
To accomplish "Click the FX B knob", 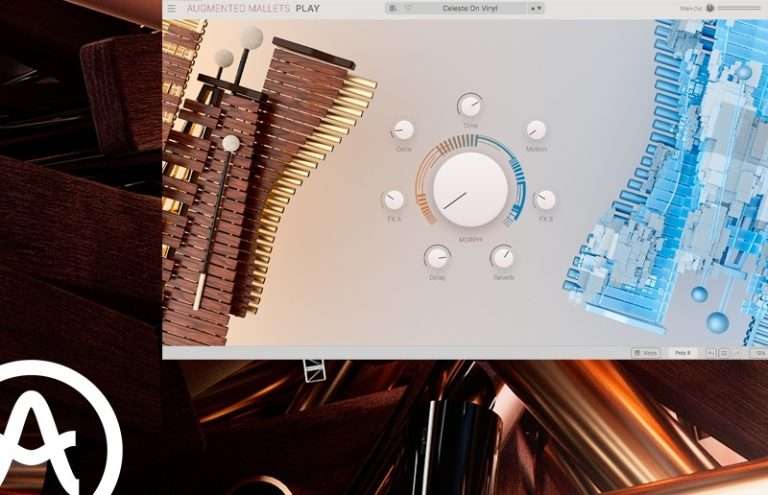I will coord(545,200).
